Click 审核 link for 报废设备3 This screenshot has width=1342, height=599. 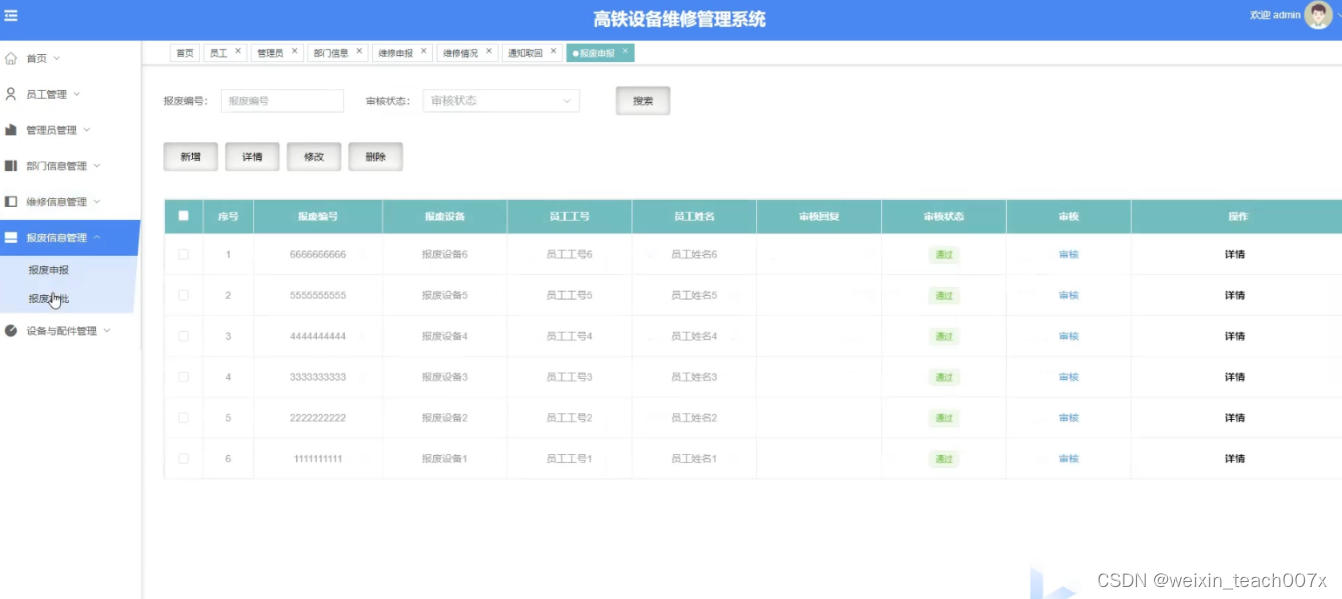click(1068, 377)
